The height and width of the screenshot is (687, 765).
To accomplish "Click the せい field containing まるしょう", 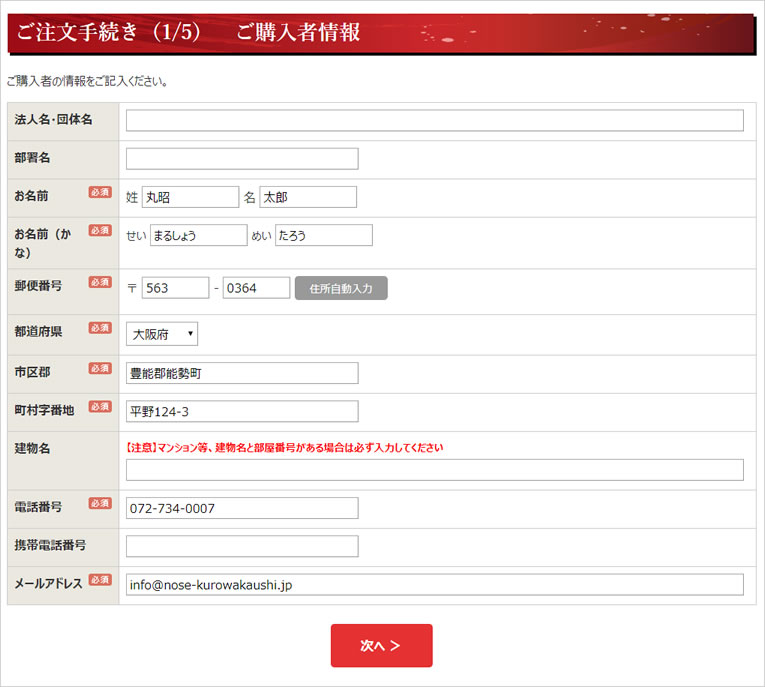I will click(197, 235).
